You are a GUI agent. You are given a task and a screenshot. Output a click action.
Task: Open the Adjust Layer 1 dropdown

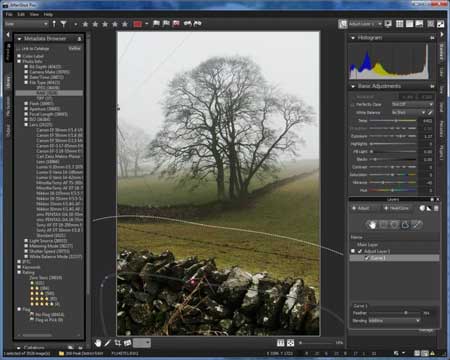[365, 24]
